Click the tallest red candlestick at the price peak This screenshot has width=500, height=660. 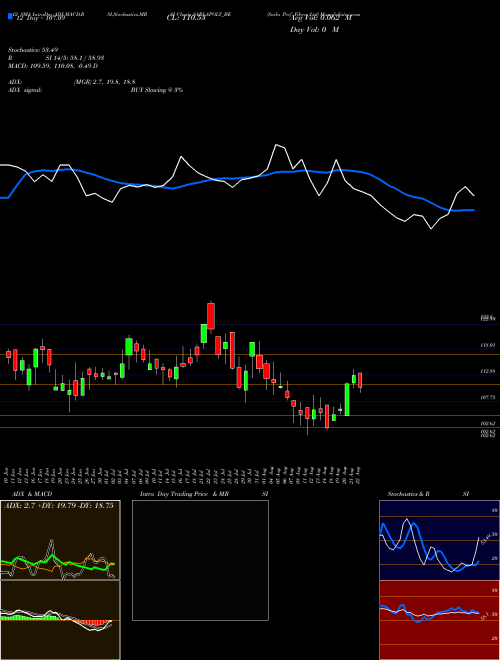[211, 316]
